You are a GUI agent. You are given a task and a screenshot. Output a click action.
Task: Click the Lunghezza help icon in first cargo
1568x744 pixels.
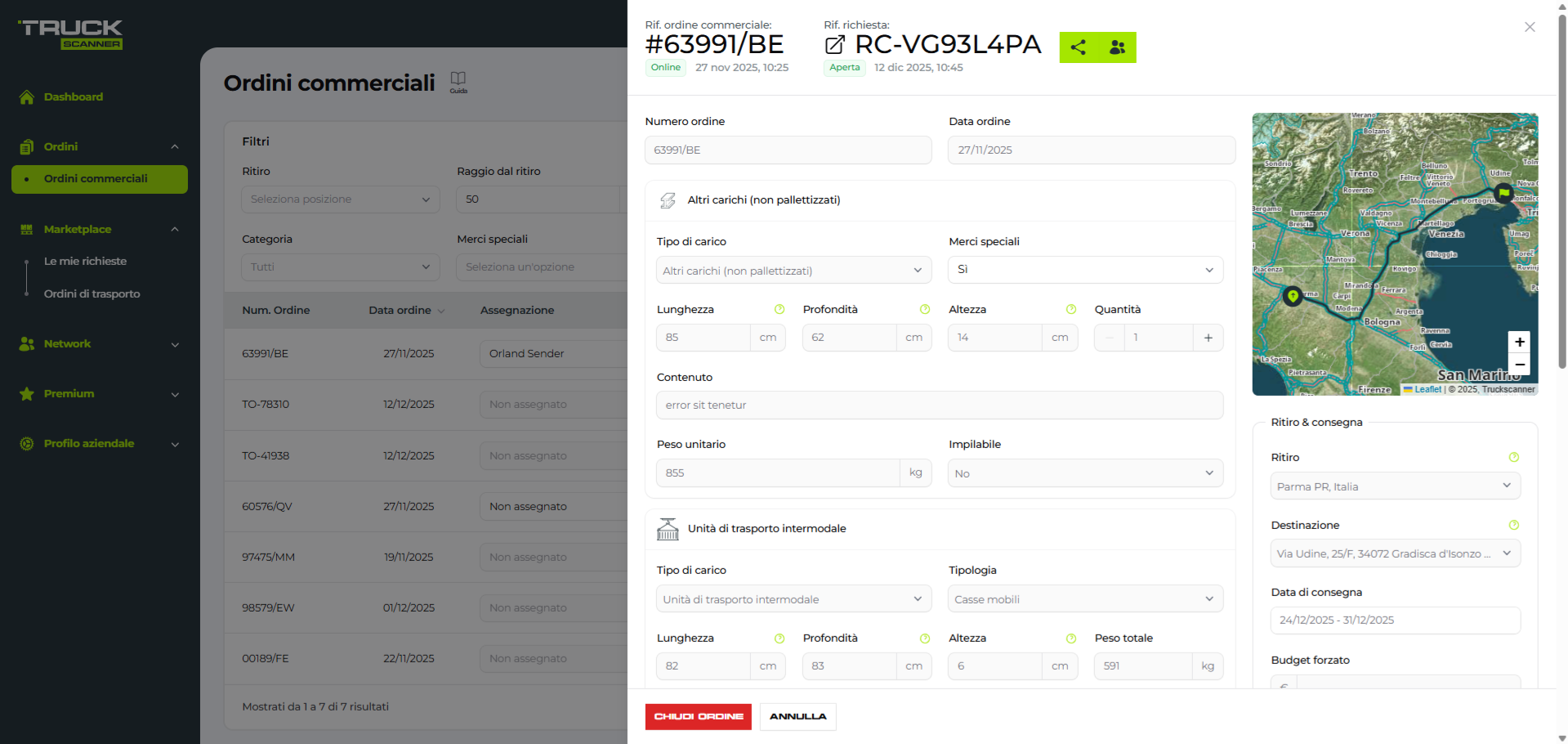(x=779, y=310)
